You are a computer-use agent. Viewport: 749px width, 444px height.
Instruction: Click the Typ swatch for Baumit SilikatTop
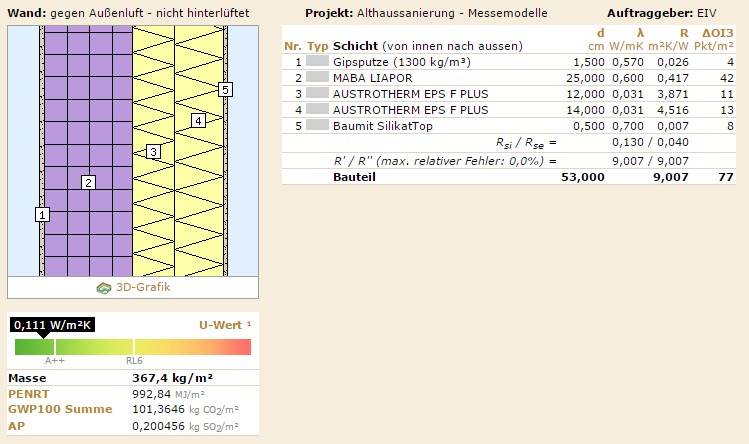coord(317,125)
